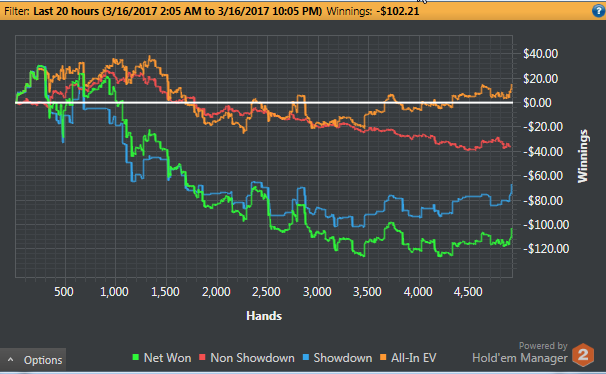The width and height of the screenshot is (606, 374).
Task: Click the red Non Showdown legend swatch
Action: pyautogui.click(x=202, y=357)
